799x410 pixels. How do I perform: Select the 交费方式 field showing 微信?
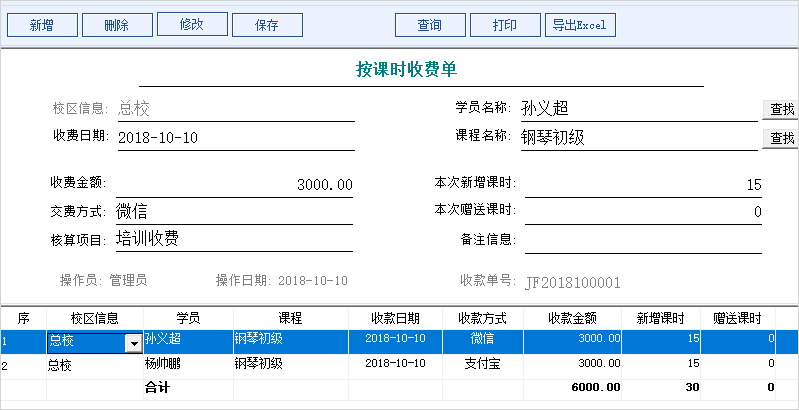pyautogui.click(x=235, y=212)
